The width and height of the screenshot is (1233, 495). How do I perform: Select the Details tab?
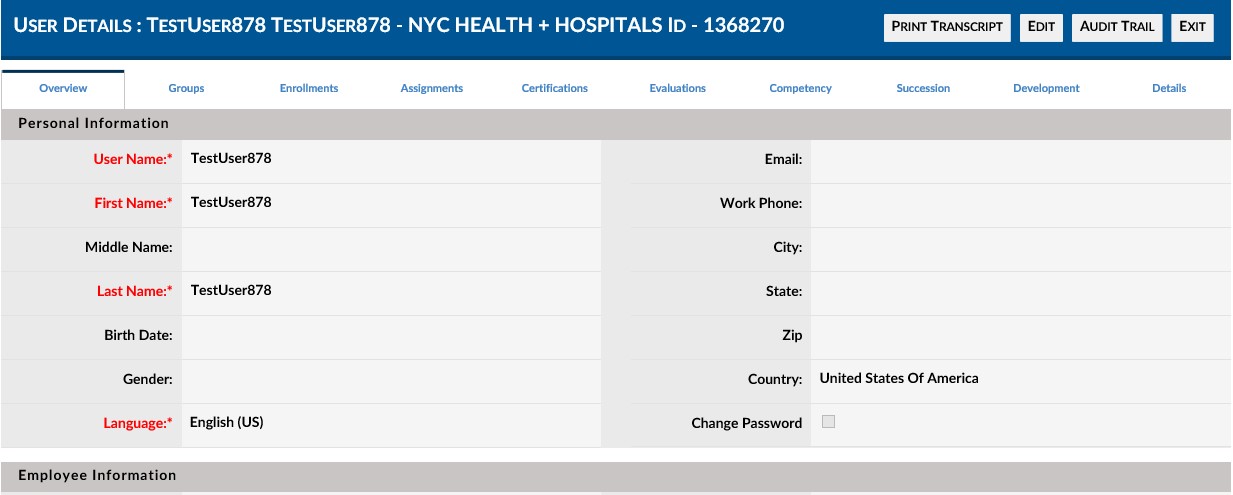click(x=1169, y=89)
